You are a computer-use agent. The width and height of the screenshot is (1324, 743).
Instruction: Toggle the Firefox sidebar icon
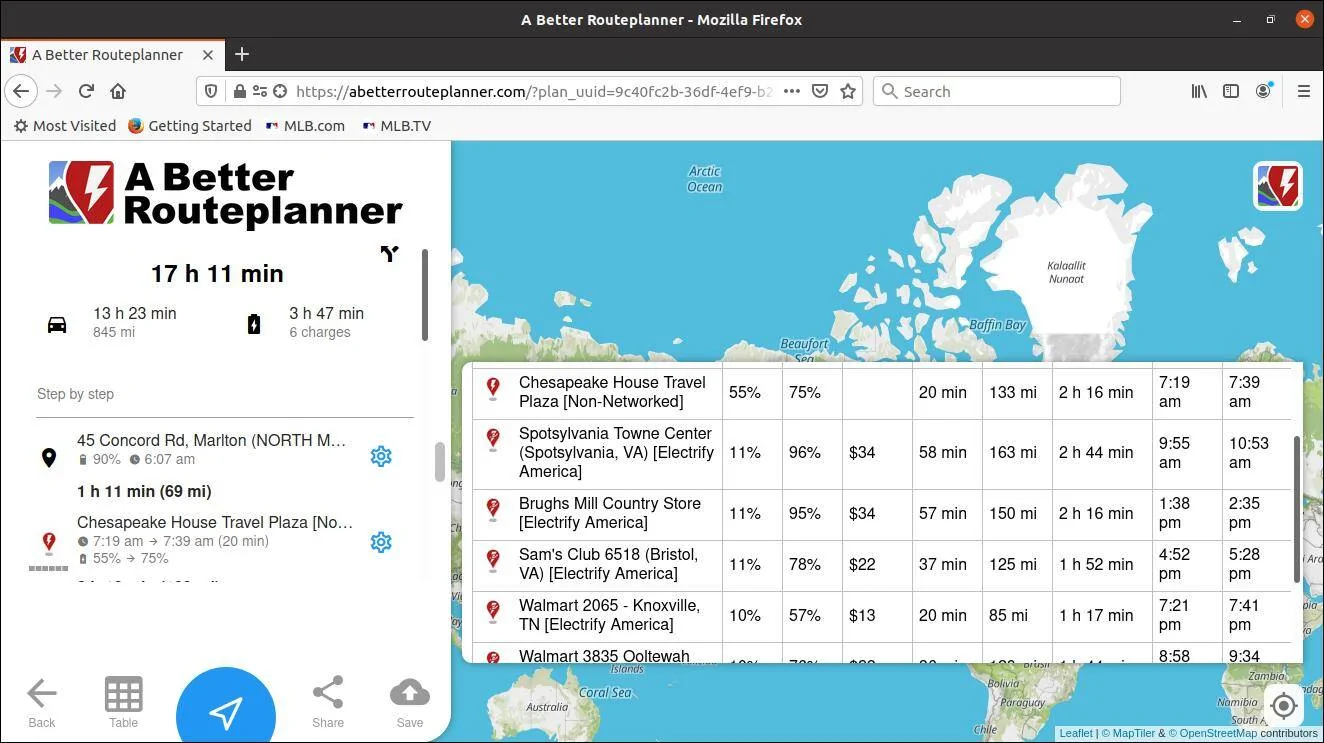pyautogui.click(x=1231, y=91)
